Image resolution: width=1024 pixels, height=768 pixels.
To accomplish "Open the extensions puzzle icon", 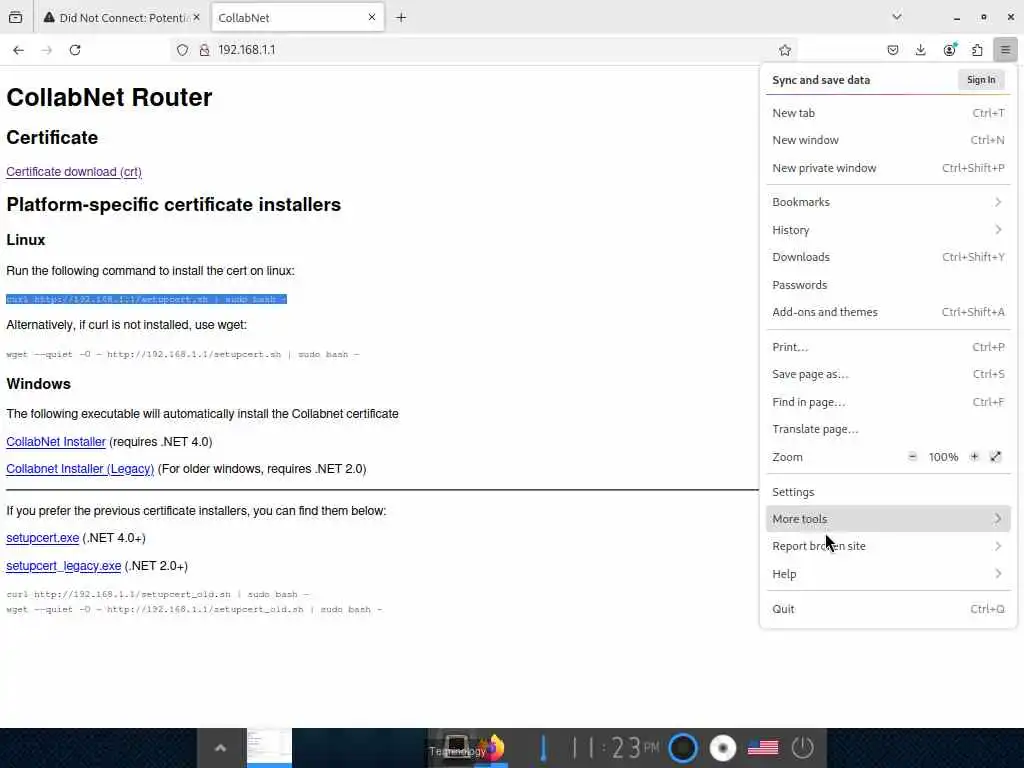I will (978, 50).
